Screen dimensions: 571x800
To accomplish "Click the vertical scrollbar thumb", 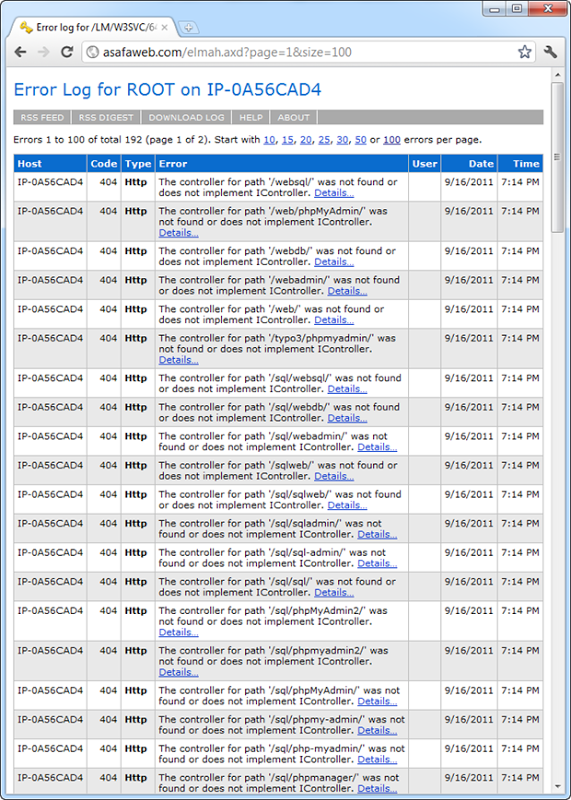I will 557,157.
